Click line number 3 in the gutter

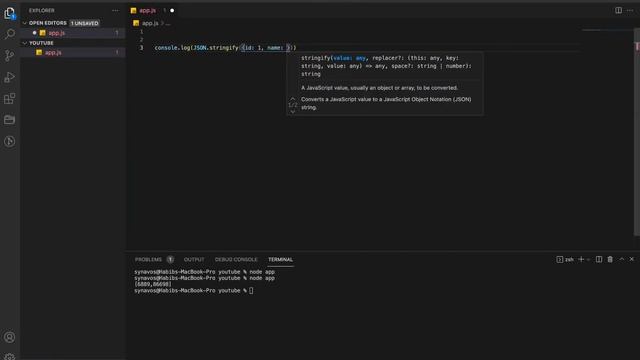142,48
